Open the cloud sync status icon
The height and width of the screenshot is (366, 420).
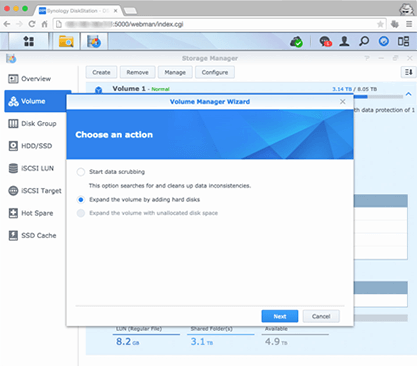(296, 42)
